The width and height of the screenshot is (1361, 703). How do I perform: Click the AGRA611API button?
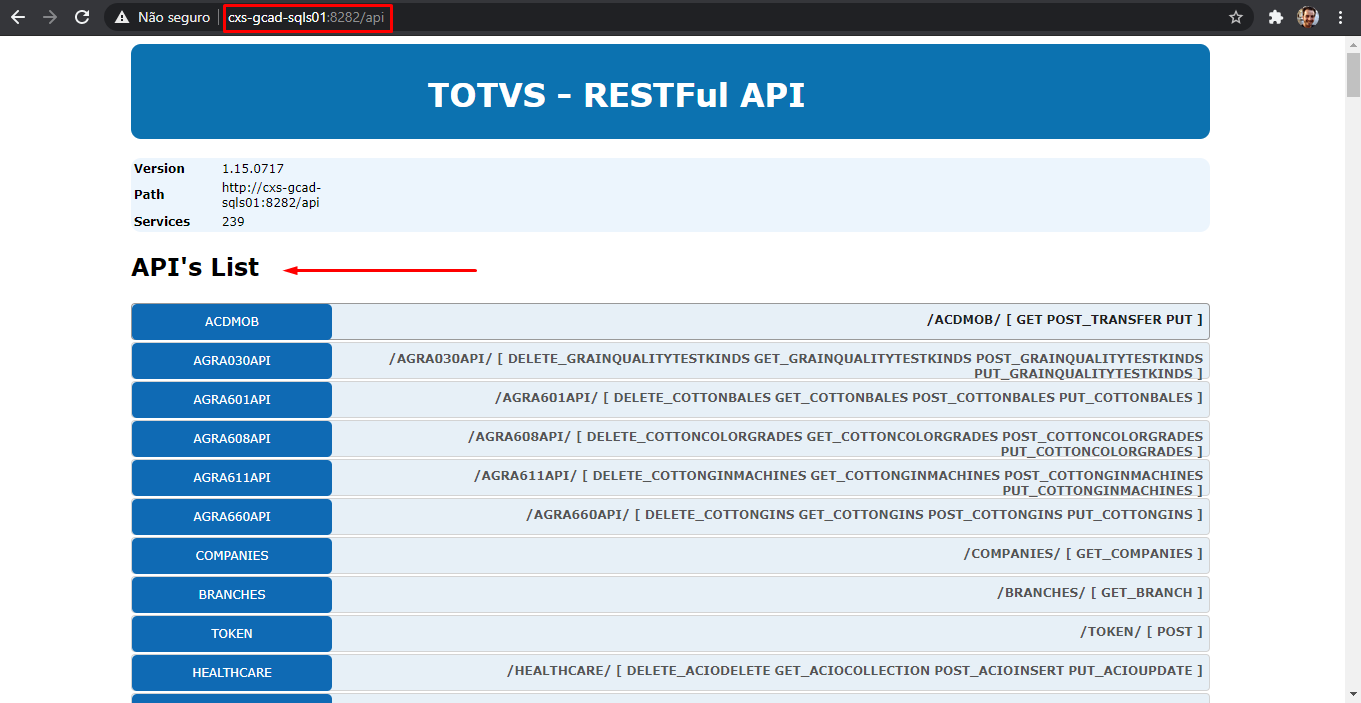click(232, 478)
